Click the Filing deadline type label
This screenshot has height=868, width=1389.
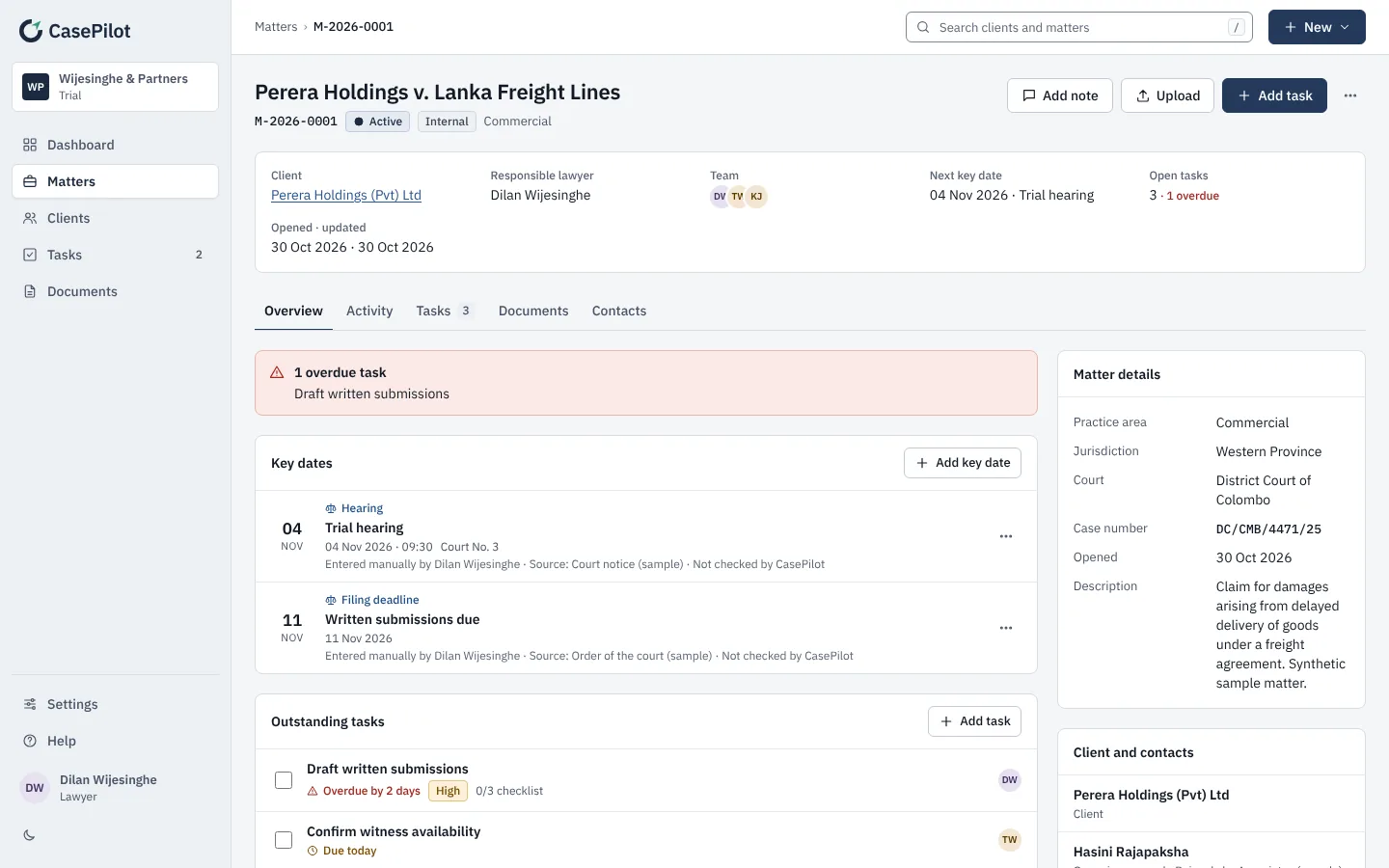point(372,600)
